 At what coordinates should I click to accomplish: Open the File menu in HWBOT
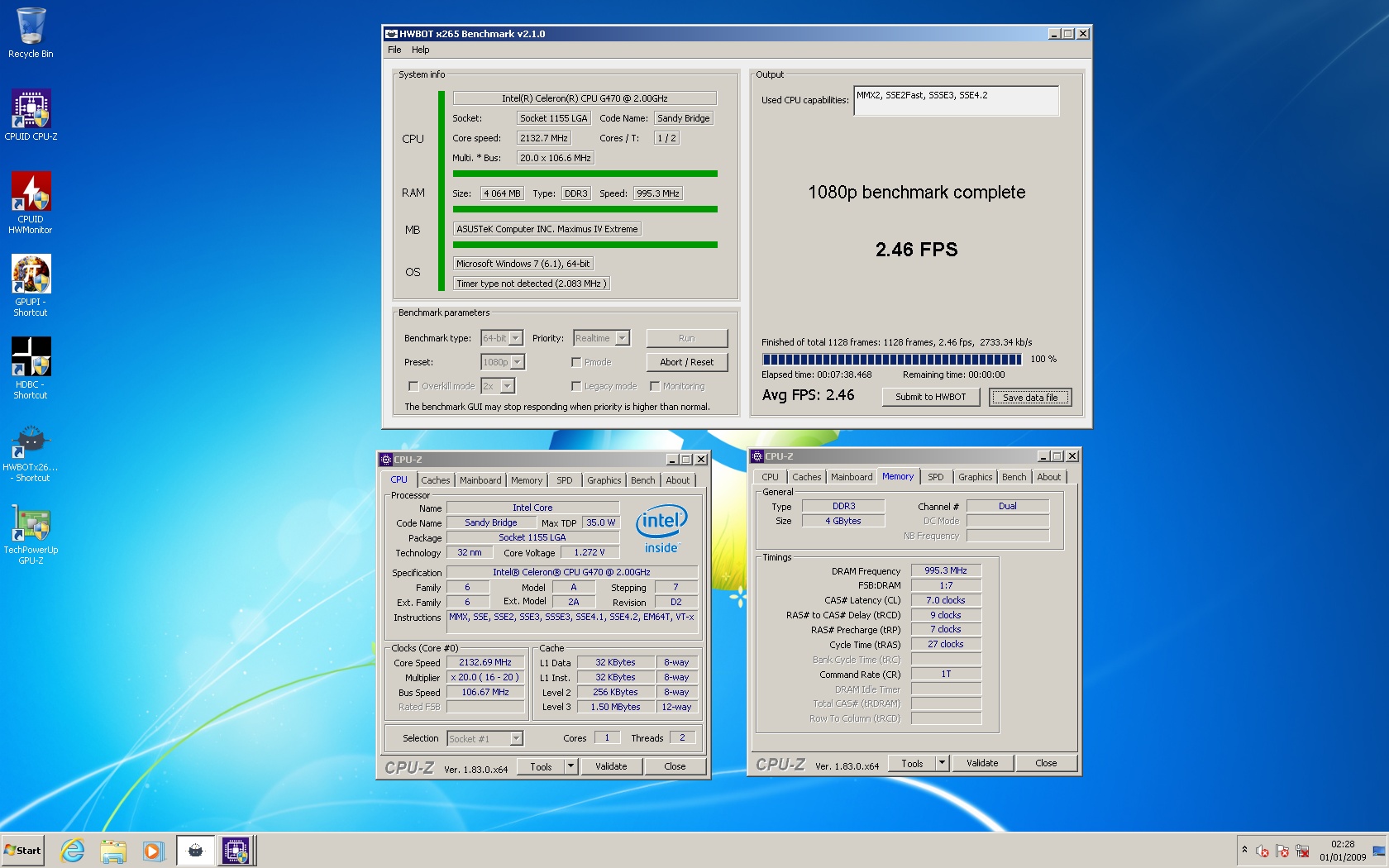[394, 50]
